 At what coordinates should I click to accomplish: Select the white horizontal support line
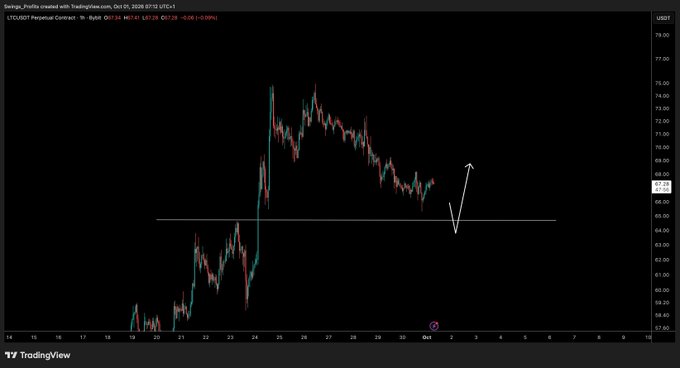[356, 220]
